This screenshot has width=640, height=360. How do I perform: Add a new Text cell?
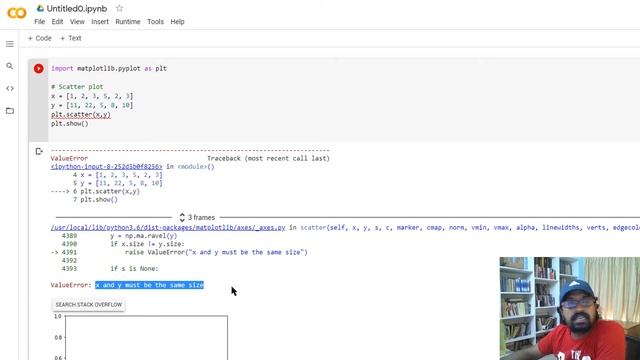tap(71, 38)
